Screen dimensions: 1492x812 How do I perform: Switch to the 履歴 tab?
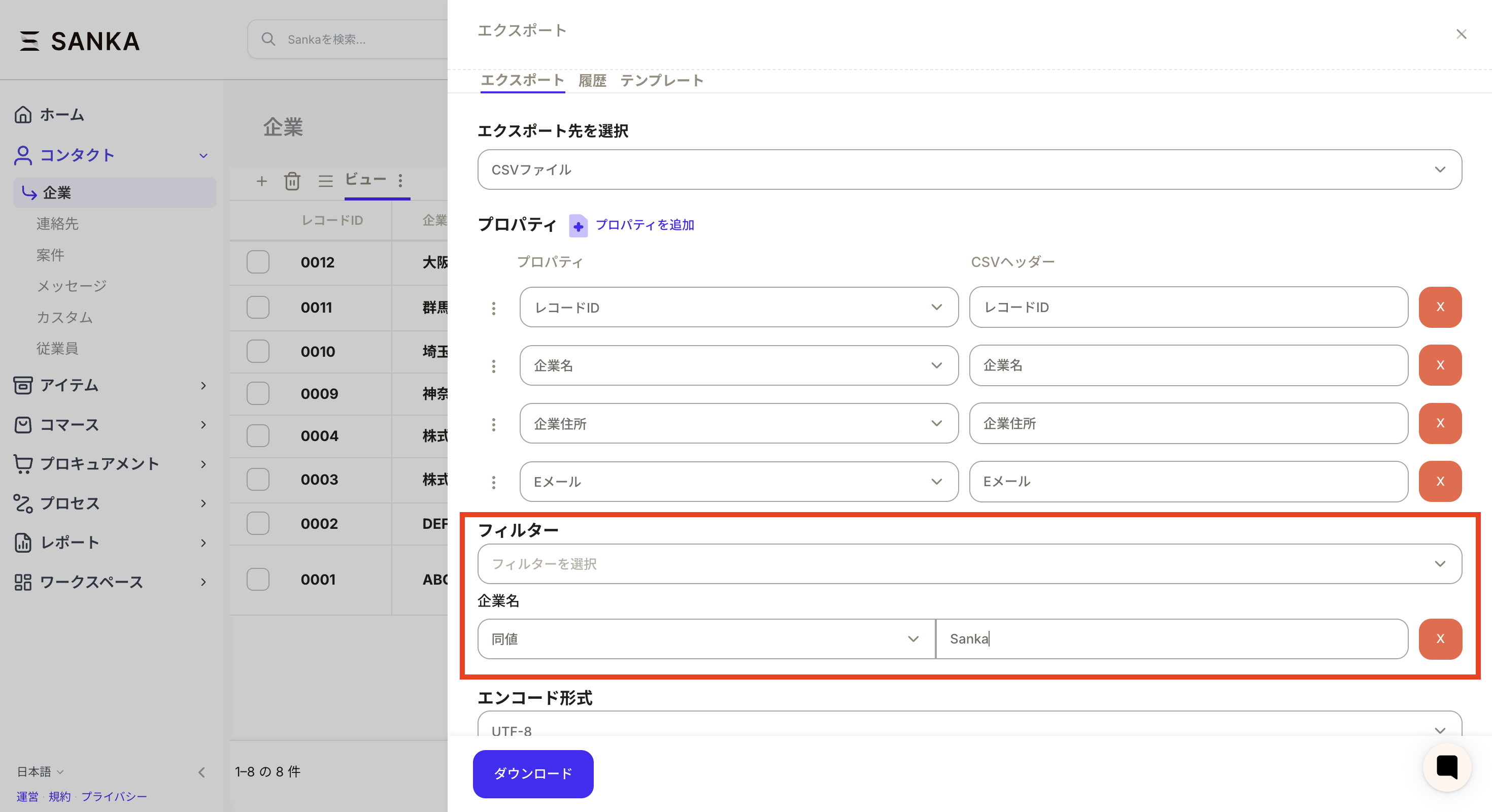point(592,81)
